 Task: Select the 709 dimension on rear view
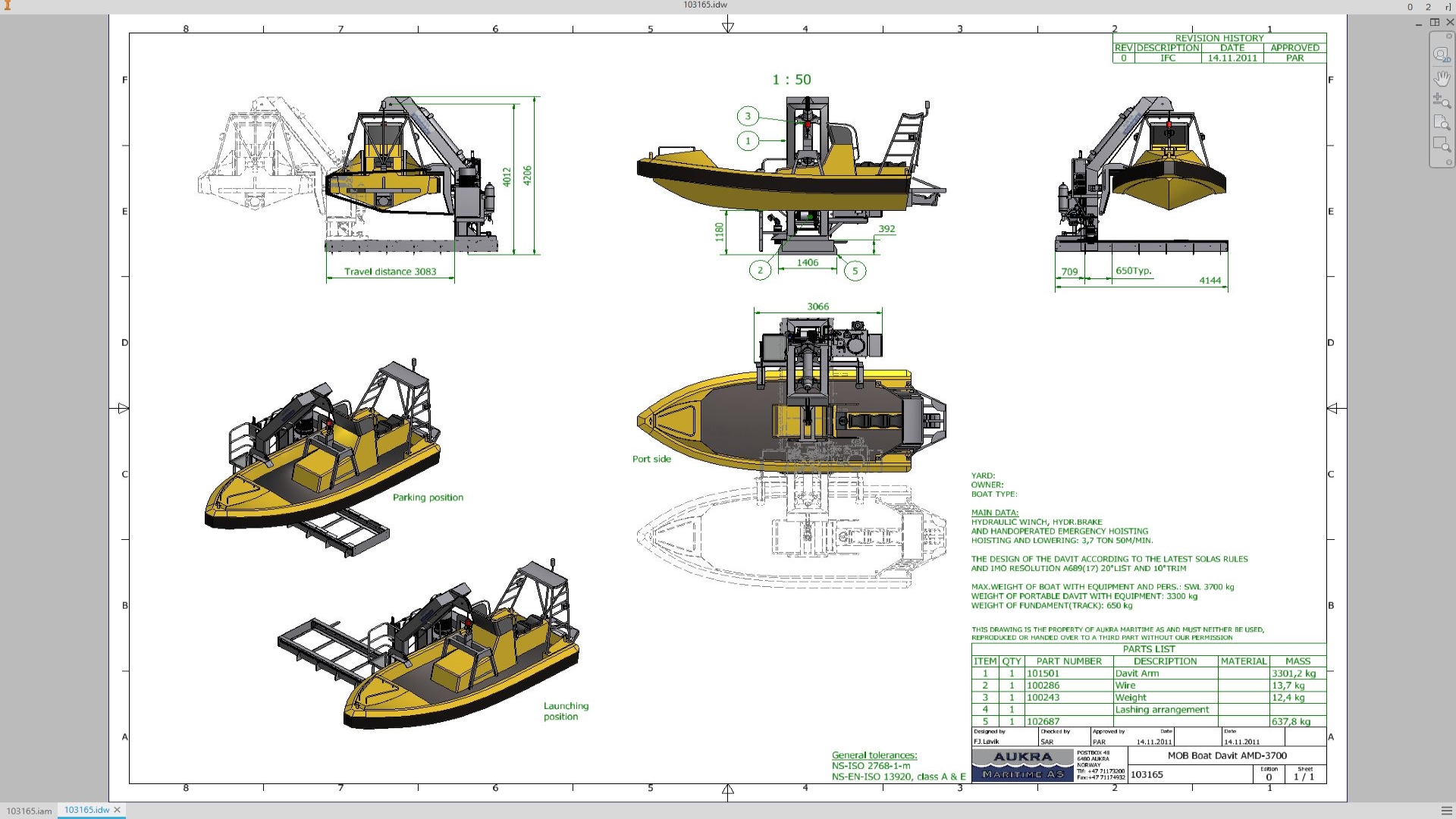click(x=1069, y=271)
